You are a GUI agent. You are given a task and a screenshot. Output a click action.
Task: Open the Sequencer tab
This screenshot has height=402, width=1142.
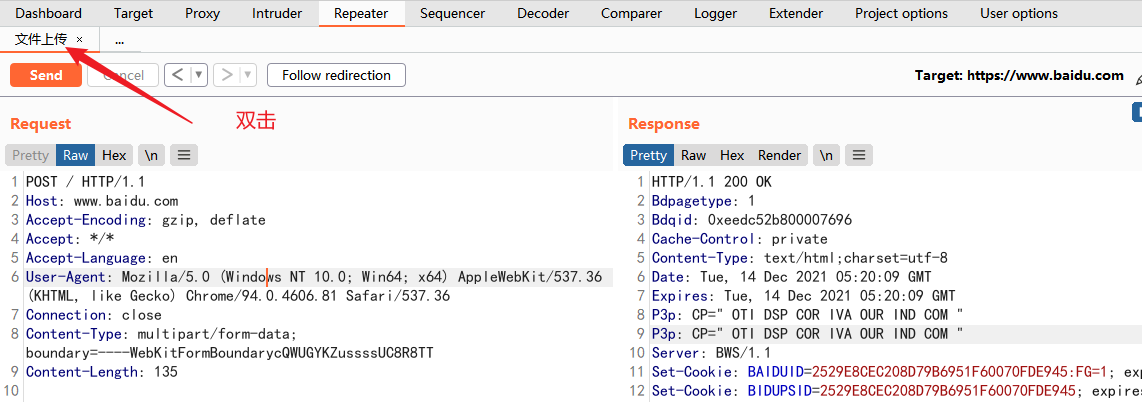coord(453,13)
